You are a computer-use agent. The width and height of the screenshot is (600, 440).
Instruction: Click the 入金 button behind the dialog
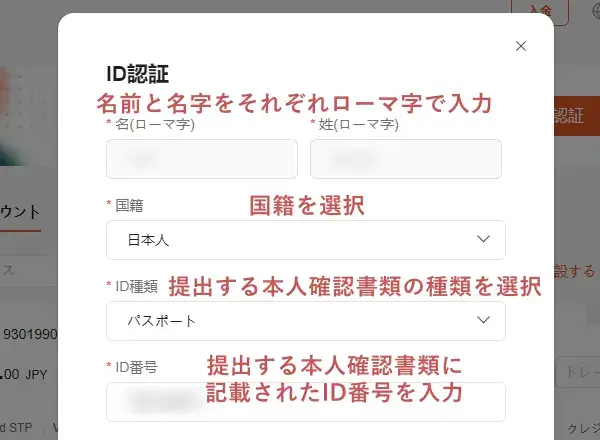click(540, 12)
